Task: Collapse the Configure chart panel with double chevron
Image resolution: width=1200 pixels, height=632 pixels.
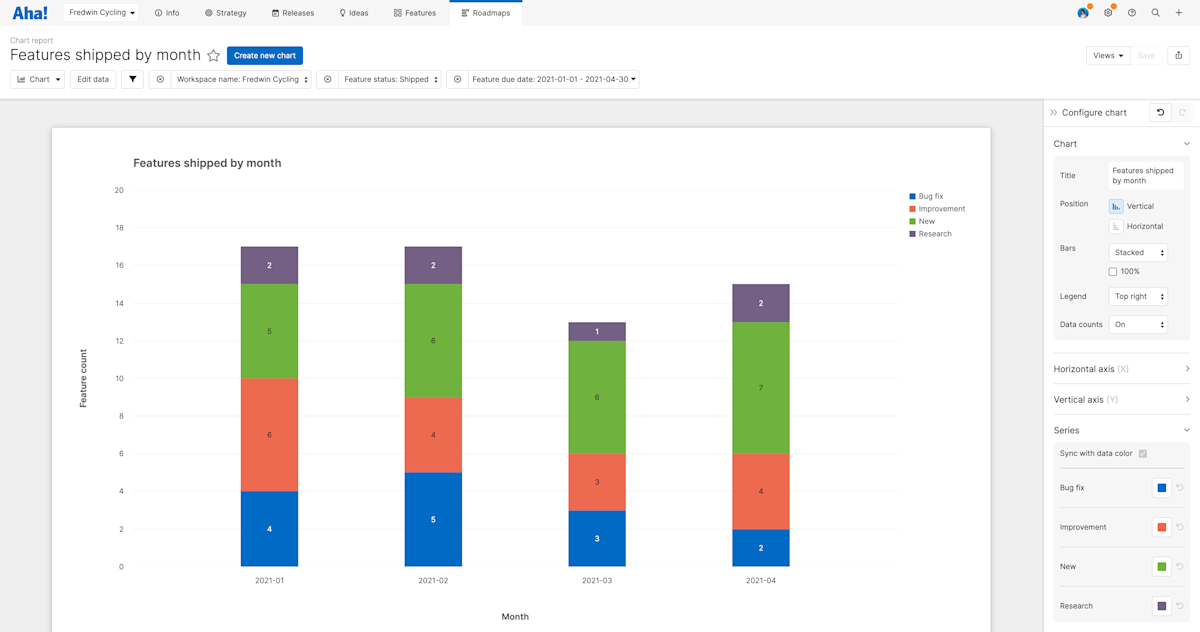Action: click(1053, 112)
